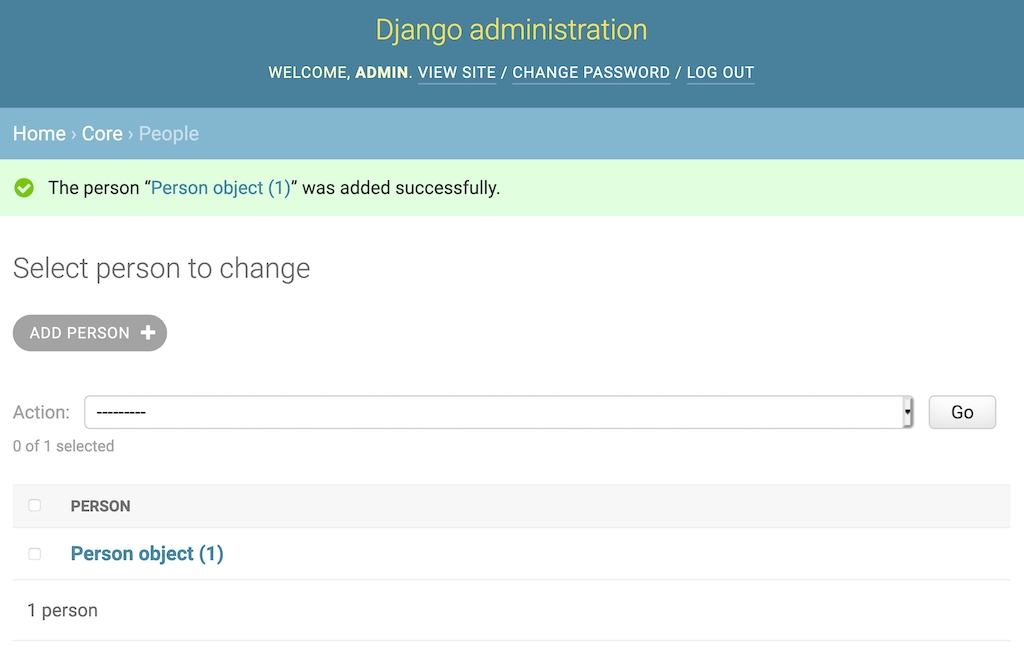
Task: Navigate to Home breadcrumb
Action: click(x=39, y=134)
